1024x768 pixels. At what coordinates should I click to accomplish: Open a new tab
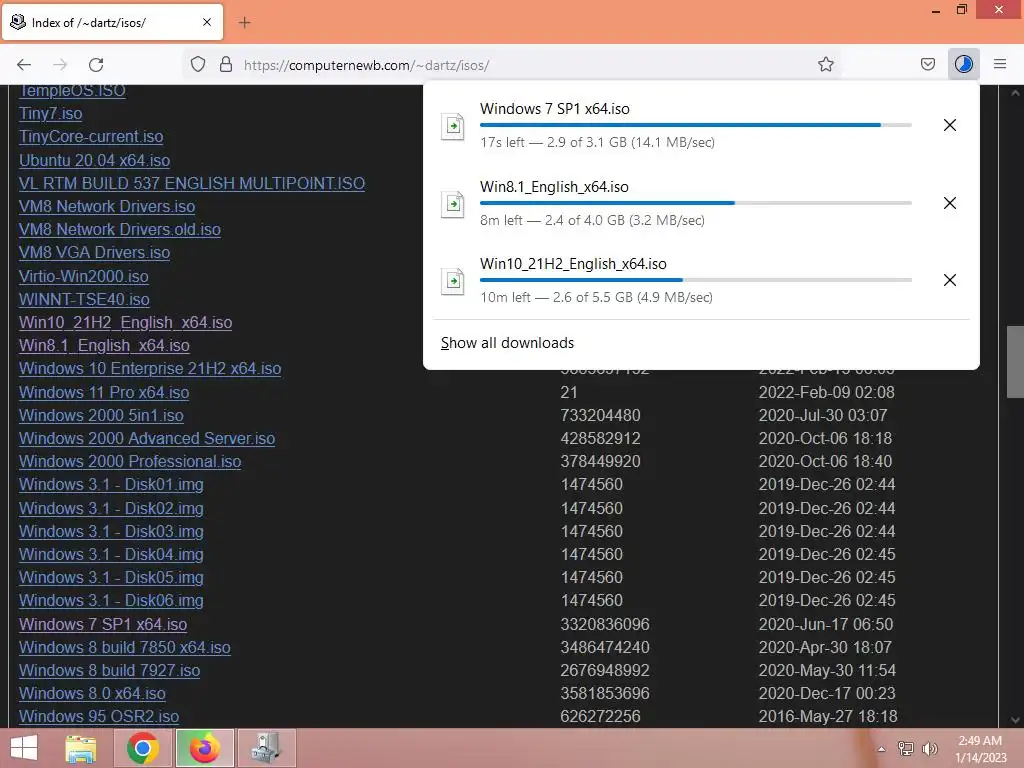(x=244, y=23)
